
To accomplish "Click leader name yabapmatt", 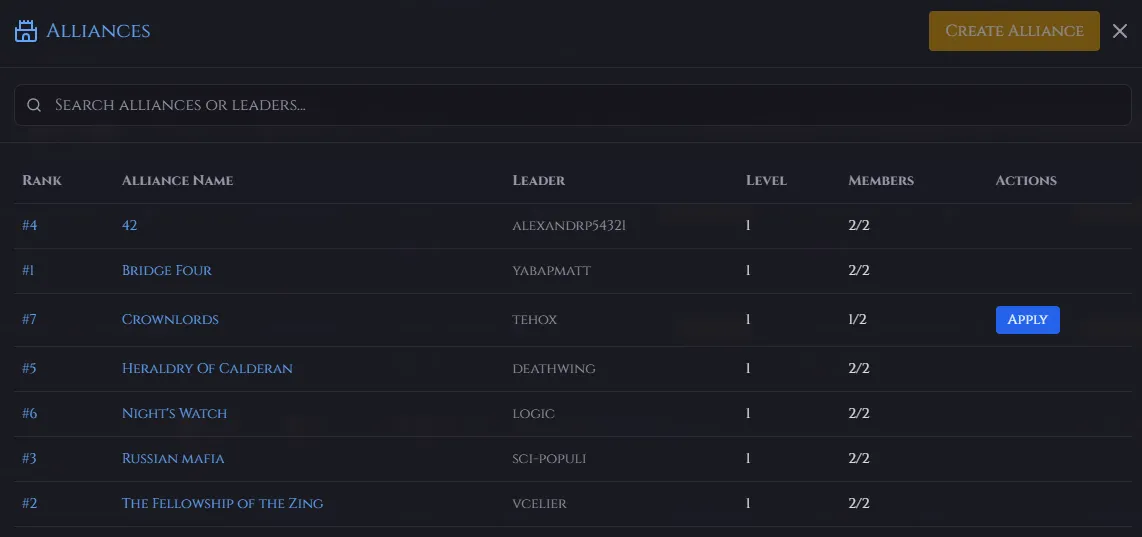I will [x=551, y=271].
